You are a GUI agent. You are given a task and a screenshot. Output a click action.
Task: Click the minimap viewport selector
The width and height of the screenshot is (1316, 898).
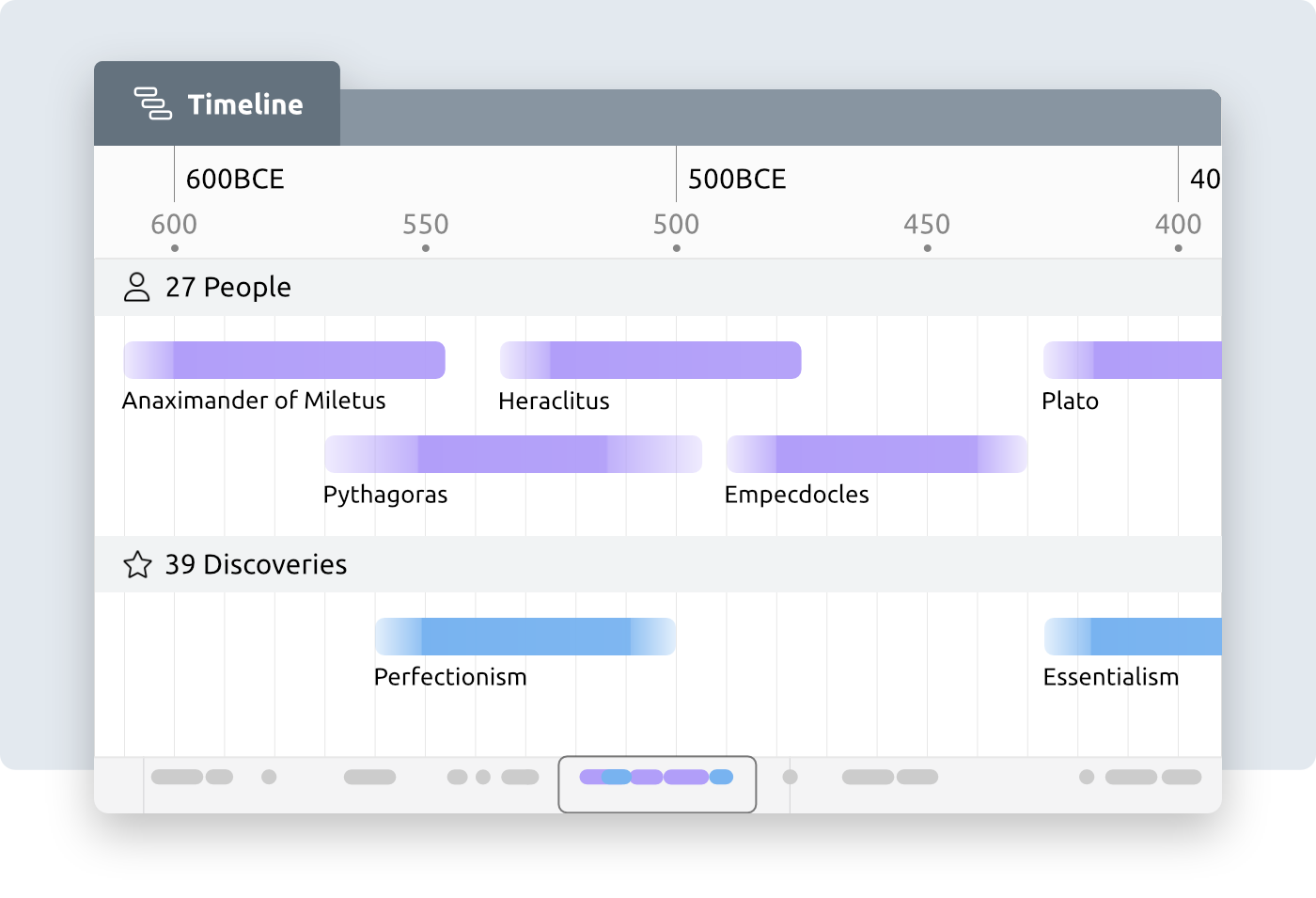click(x=658, y=783)
